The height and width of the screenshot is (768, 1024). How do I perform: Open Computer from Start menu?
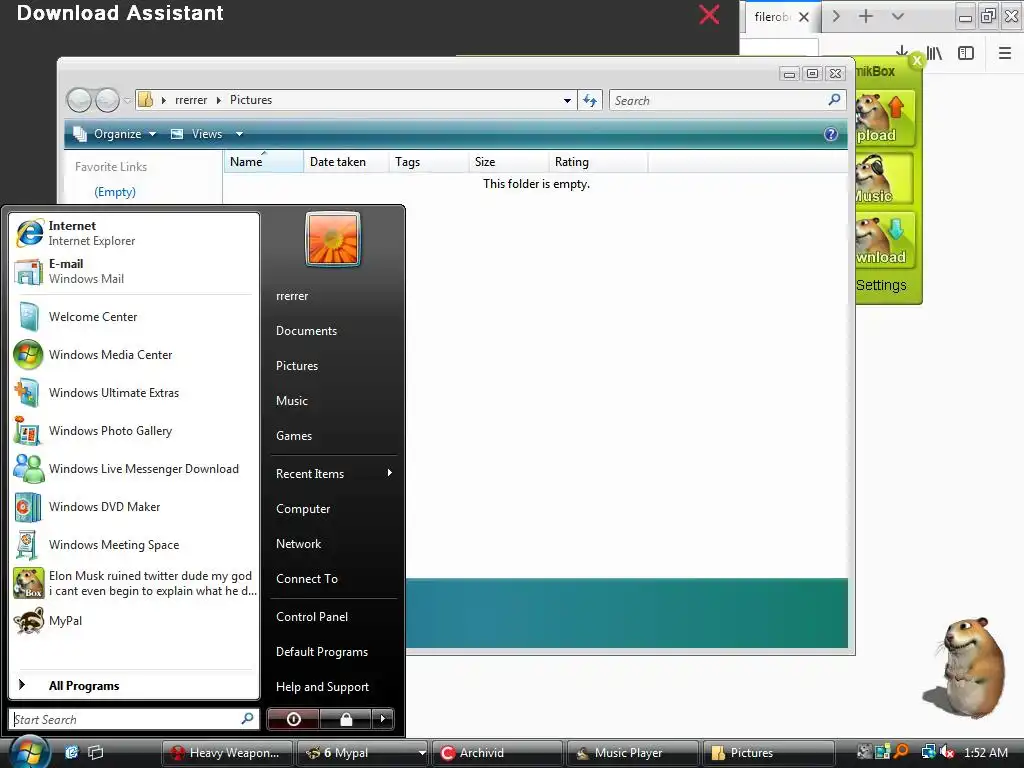(x=332, y=509)
